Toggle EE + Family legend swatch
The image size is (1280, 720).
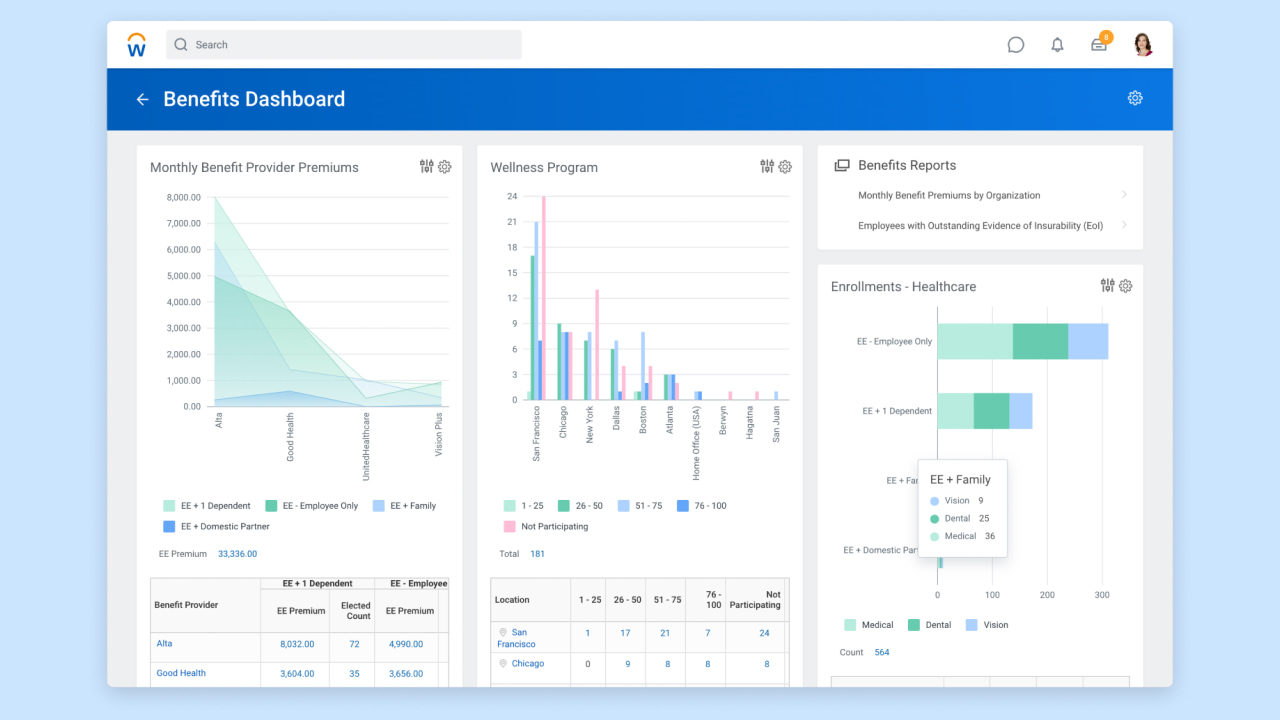(379, 506)
